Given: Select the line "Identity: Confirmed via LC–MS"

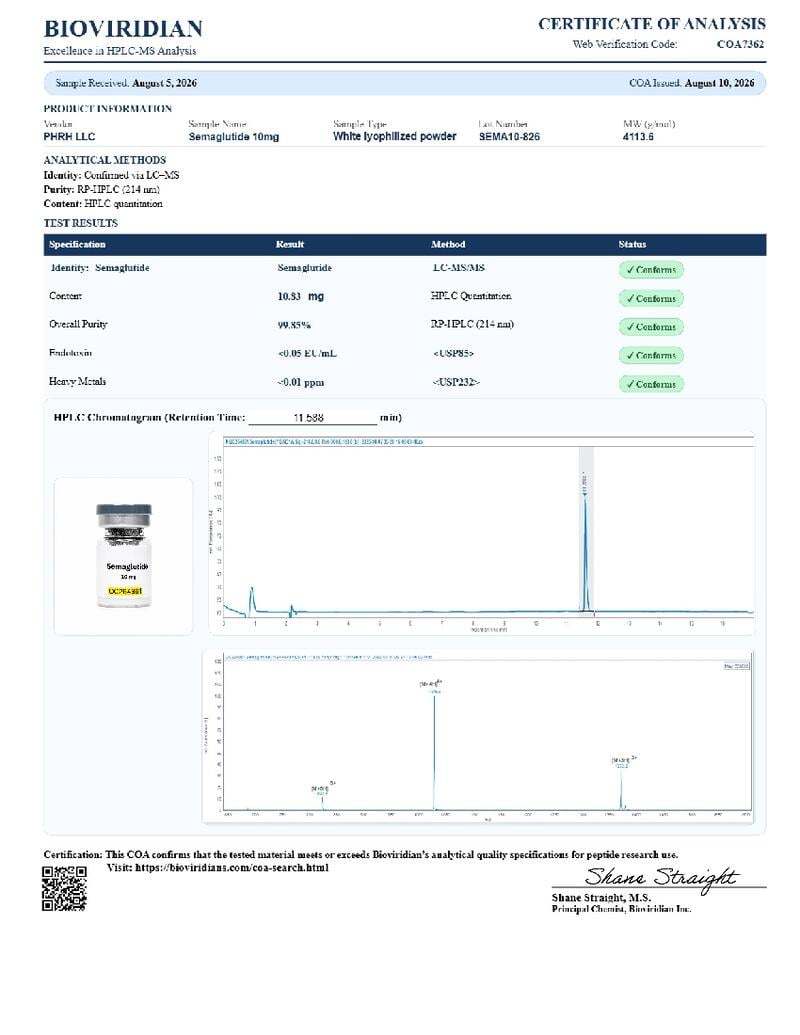Looking at the screenshot, I should click(111, 175).
